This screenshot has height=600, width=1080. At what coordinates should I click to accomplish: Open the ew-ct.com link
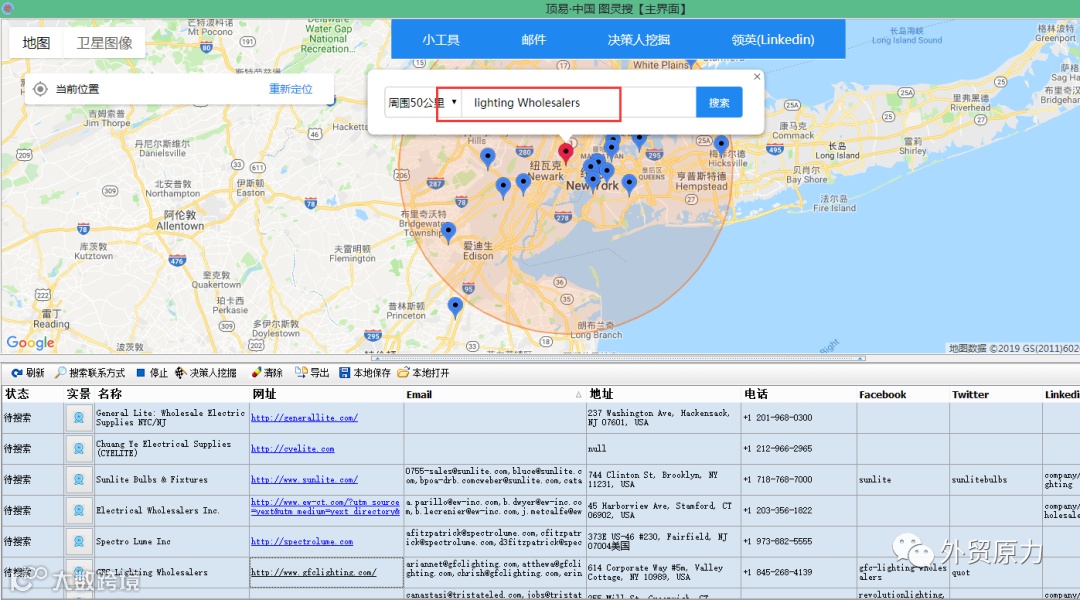(325, 506)
